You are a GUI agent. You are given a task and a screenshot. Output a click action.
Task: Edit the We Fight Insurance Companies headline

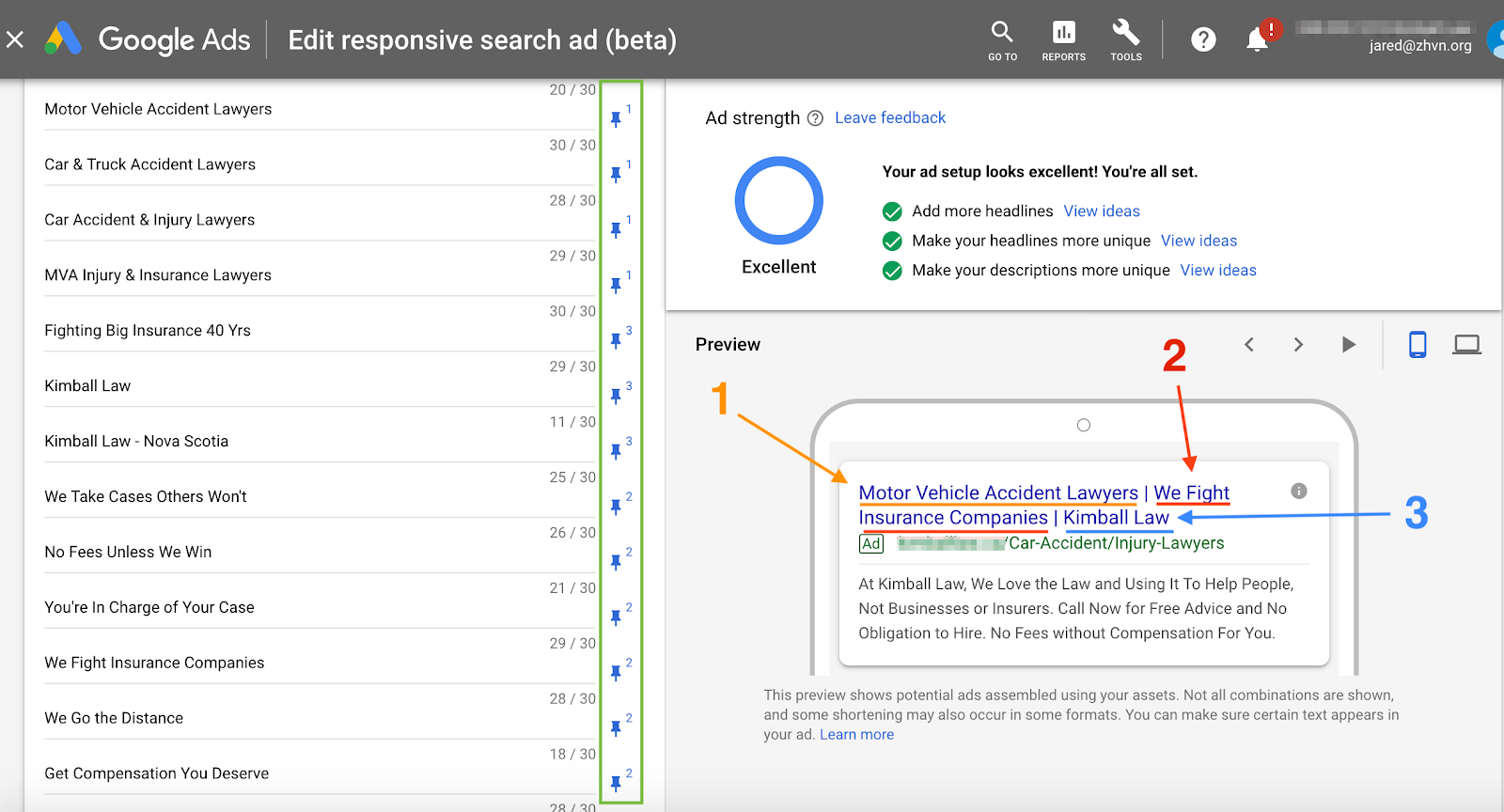320,664
